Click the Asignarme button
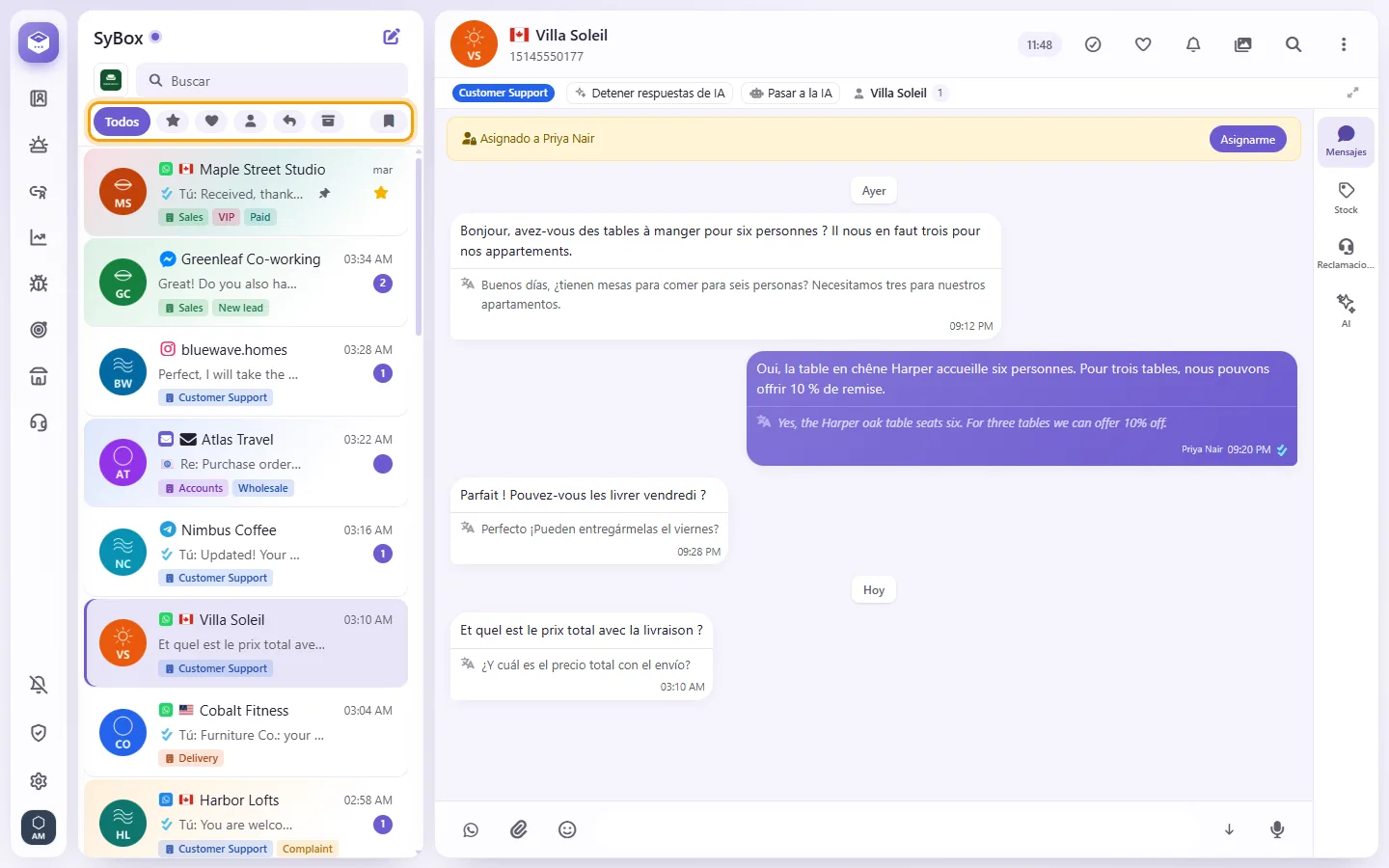1389x868 pixels. point(1248,139)
